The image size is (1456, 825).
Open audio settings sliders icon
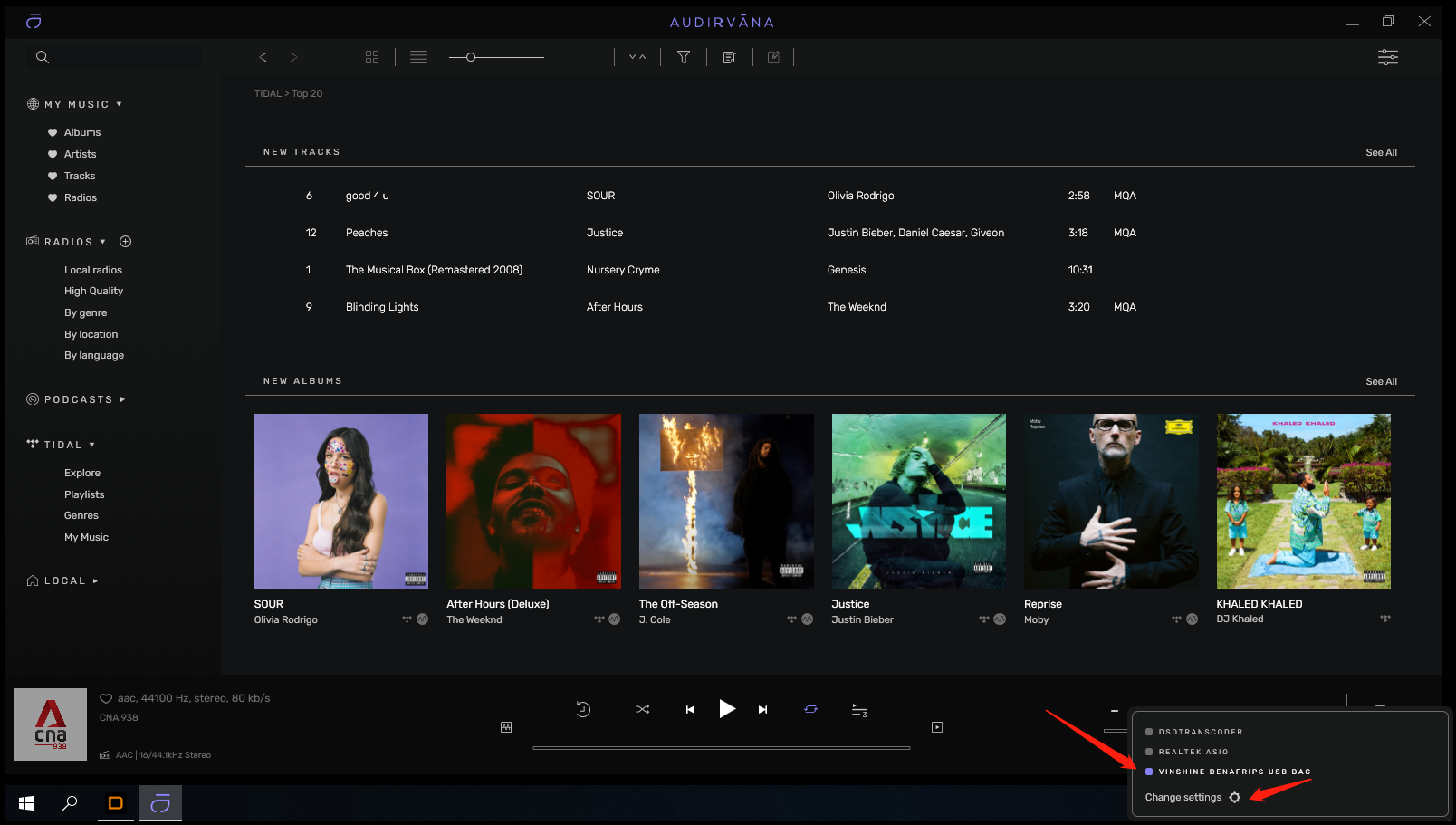point(1387,57)
